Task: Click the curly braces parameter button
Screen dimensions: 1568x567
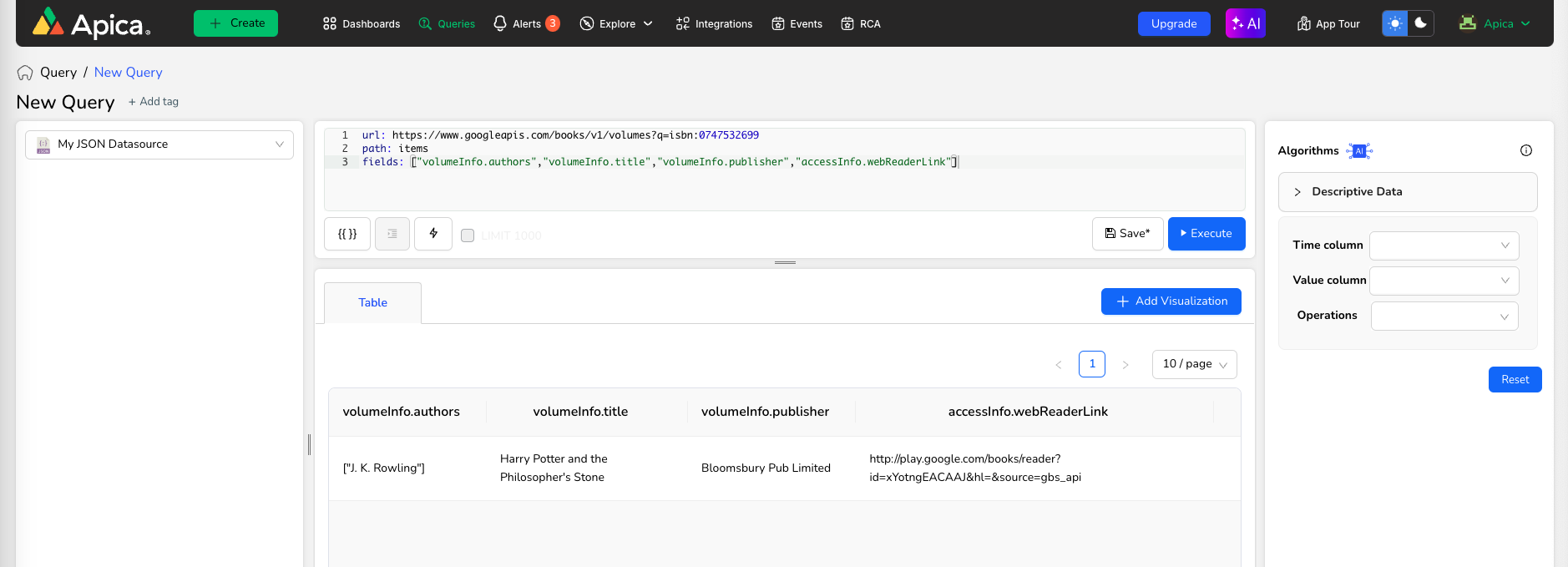Action: [x=347, y=234]
